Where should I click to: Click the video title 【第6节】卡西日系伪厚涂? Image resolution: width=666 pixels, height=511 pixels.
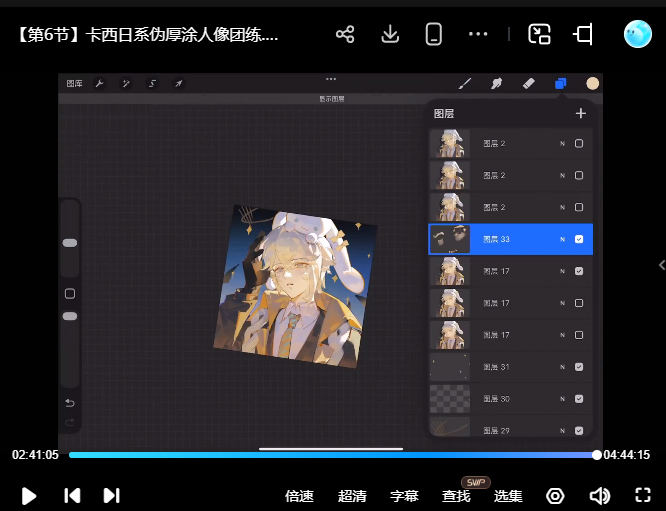147,34
